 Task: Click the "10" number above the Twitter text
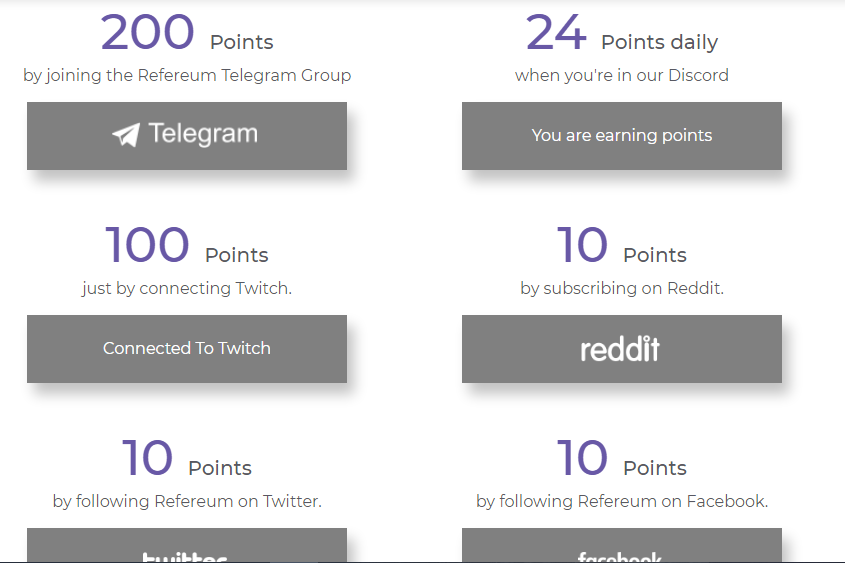point(147,459)
